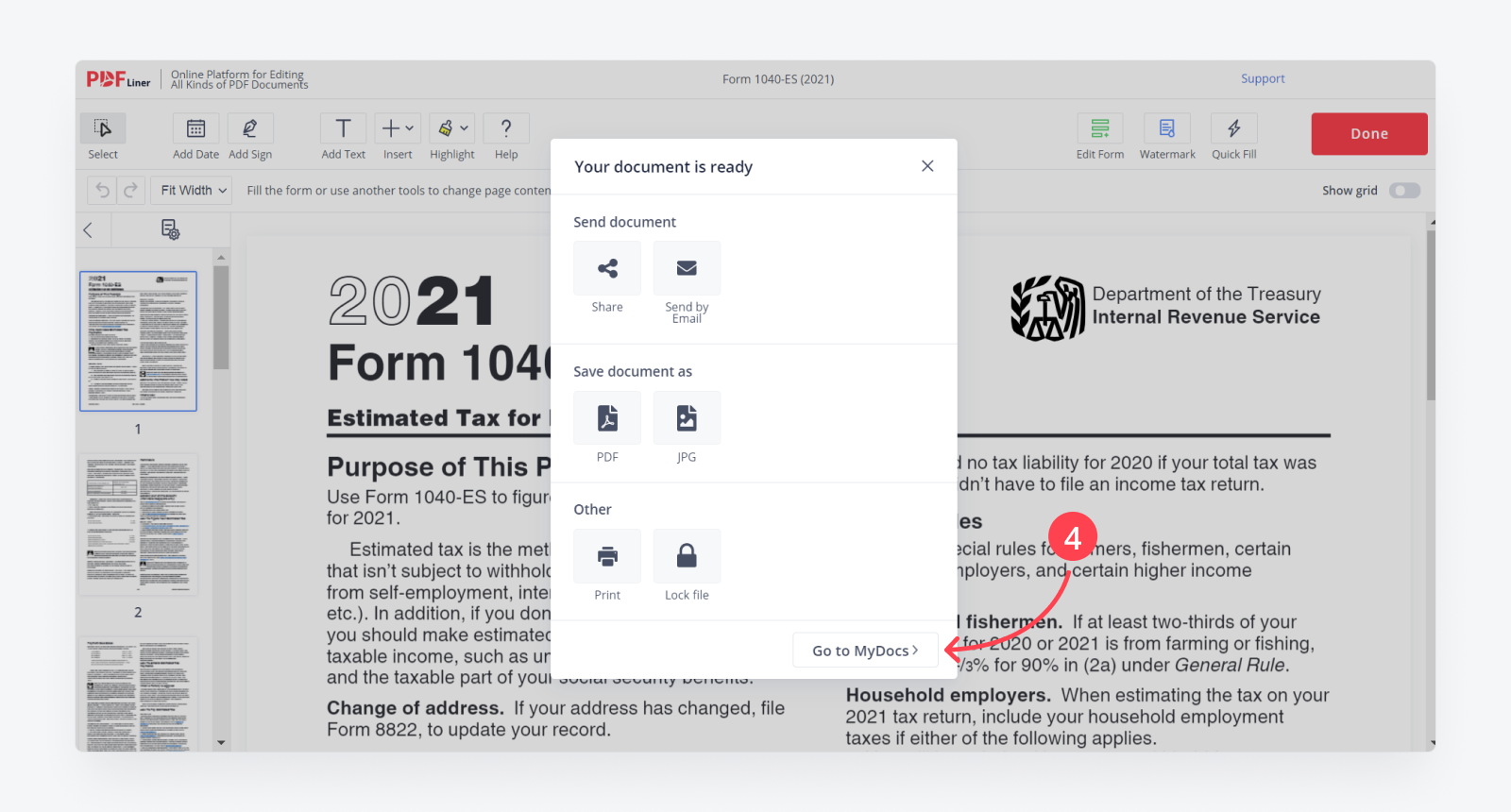The height and width of the screenshot is (812, 1511).
Task: Select page 2 thumbnail
Action: [138, 524]
